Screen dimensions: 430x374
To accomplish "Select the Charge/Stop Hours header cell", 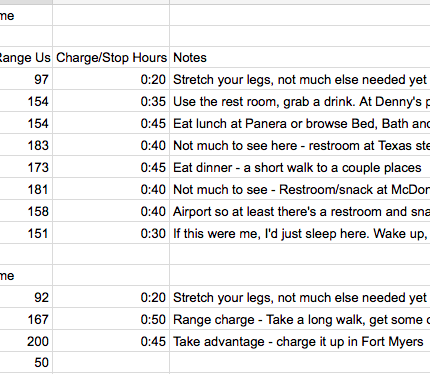I will coord(111,58).
